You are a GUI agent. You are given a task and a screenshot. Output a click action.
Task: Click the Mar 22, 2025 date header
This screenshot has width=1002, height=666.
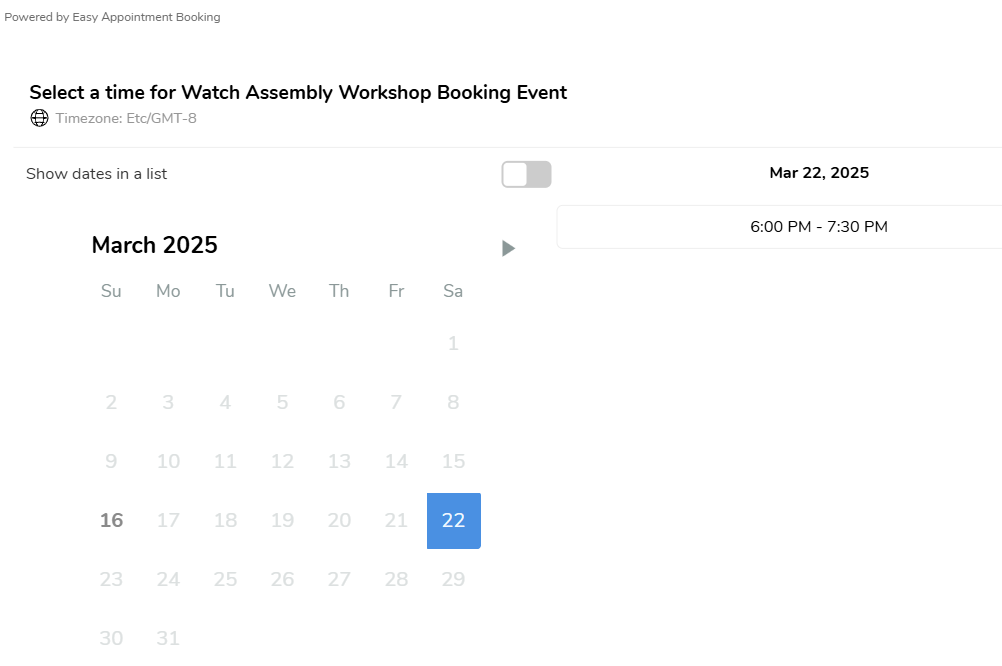tap(819, 173)
